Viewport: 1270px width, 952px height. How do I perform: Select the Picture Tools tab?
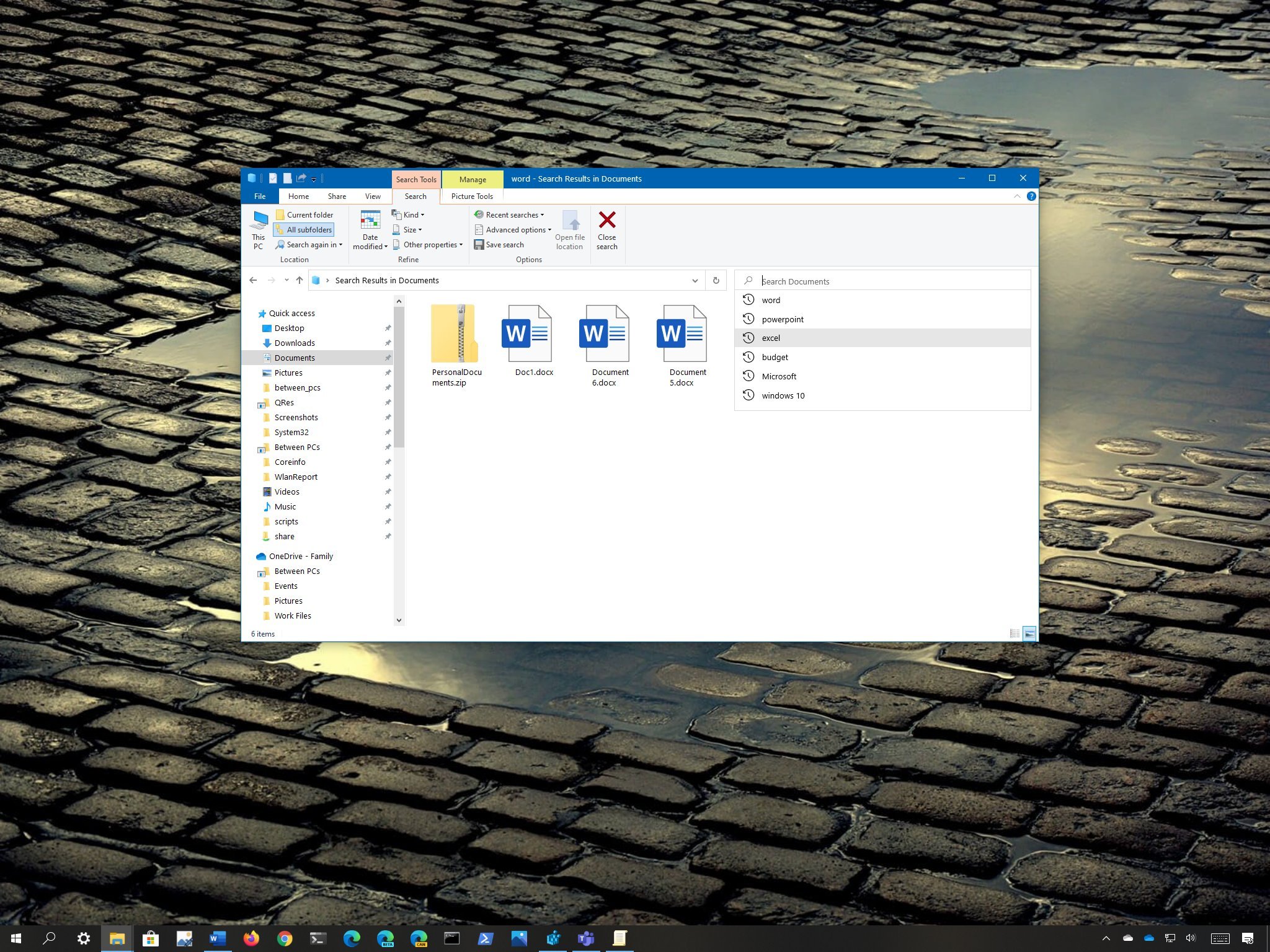coord(472,196)
